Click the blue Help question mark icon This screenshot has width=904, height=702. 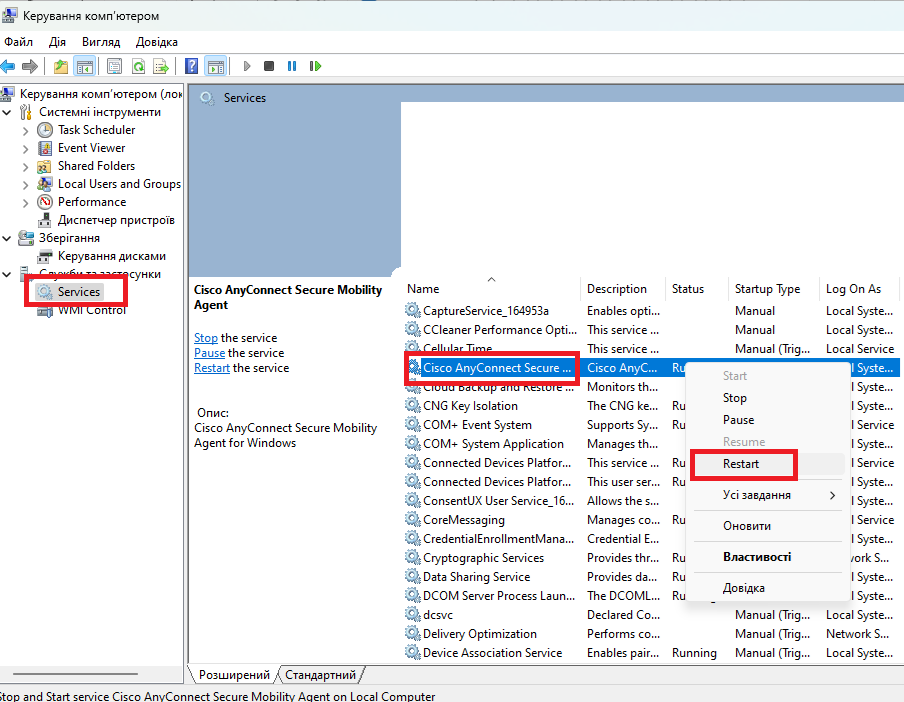pos(191,66)
